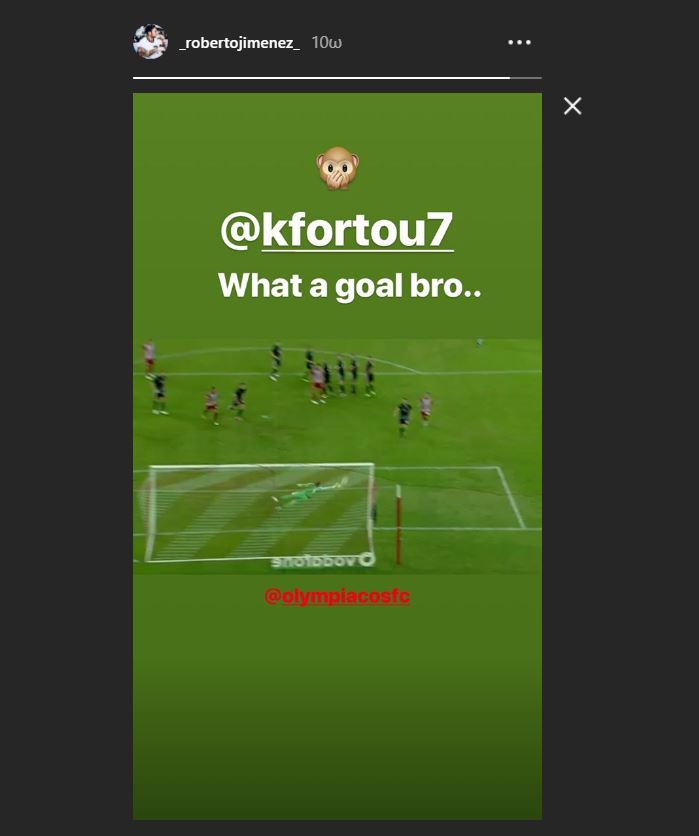Click the red-white player at far left

(149, 357)
